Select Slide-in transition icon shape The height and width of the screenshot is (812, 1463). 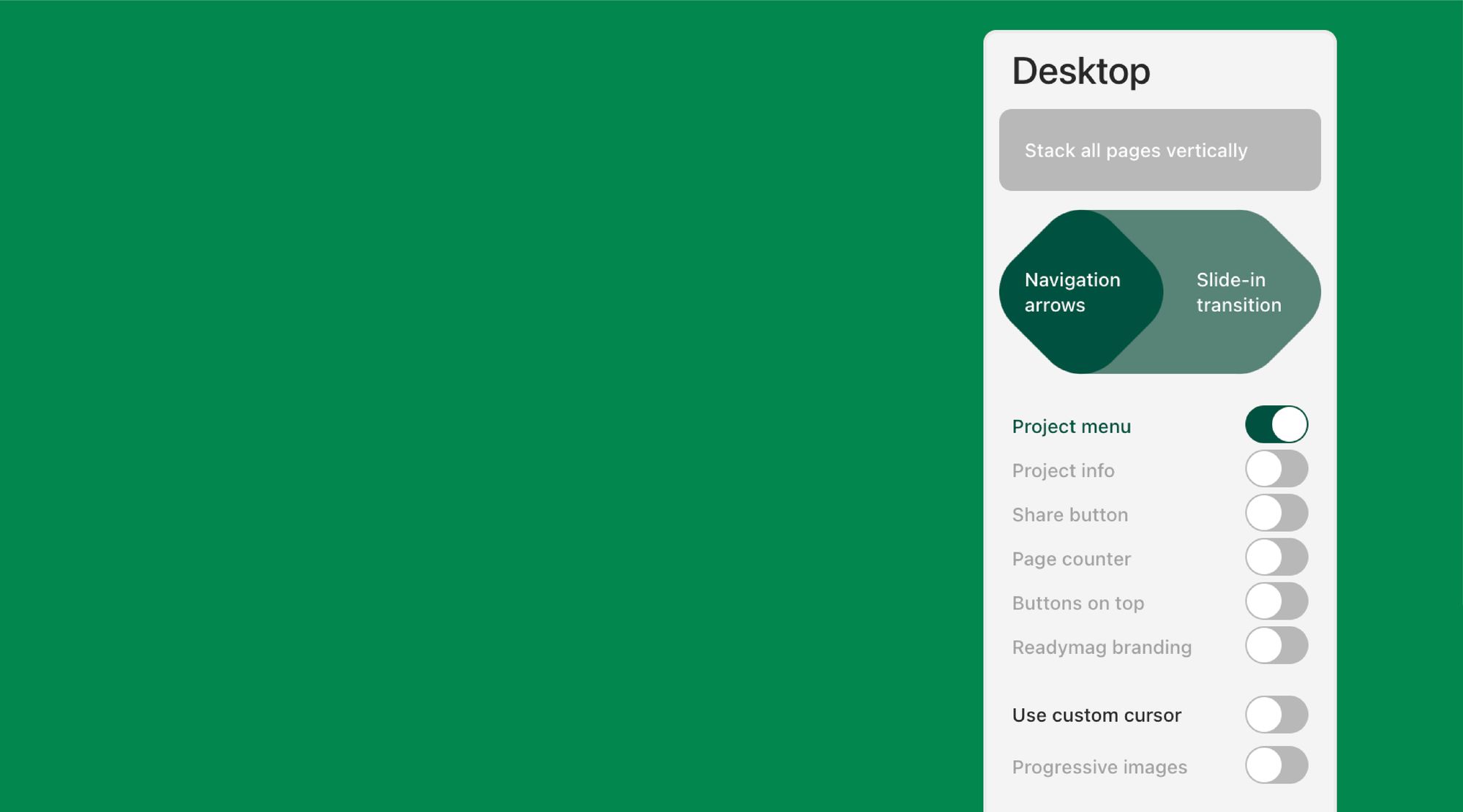pyautogui.click(x=1238, y=292)
